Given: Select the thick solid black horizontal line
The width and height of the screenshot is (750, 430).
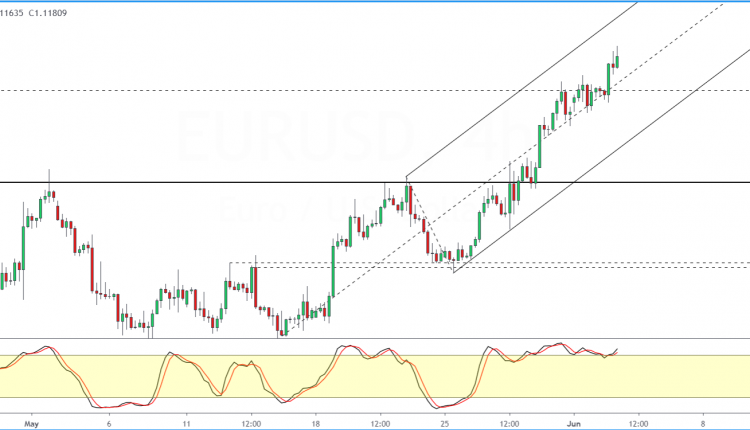Looking at the screenshot, I should pyautogui.click(x=375, y=182).
